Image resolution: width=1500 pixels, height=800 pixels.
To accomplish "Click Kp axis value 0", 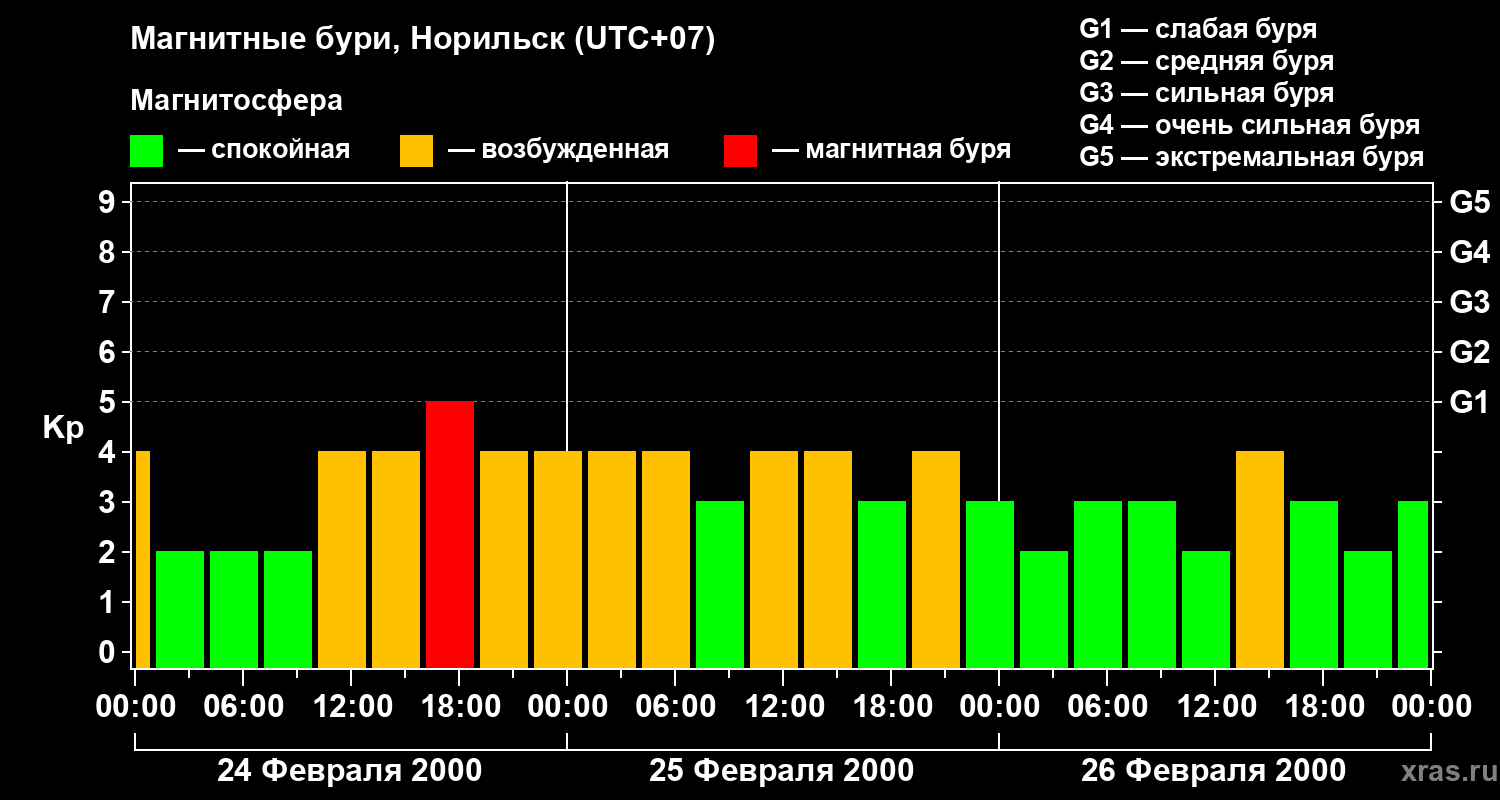I will tap(108, 652).
